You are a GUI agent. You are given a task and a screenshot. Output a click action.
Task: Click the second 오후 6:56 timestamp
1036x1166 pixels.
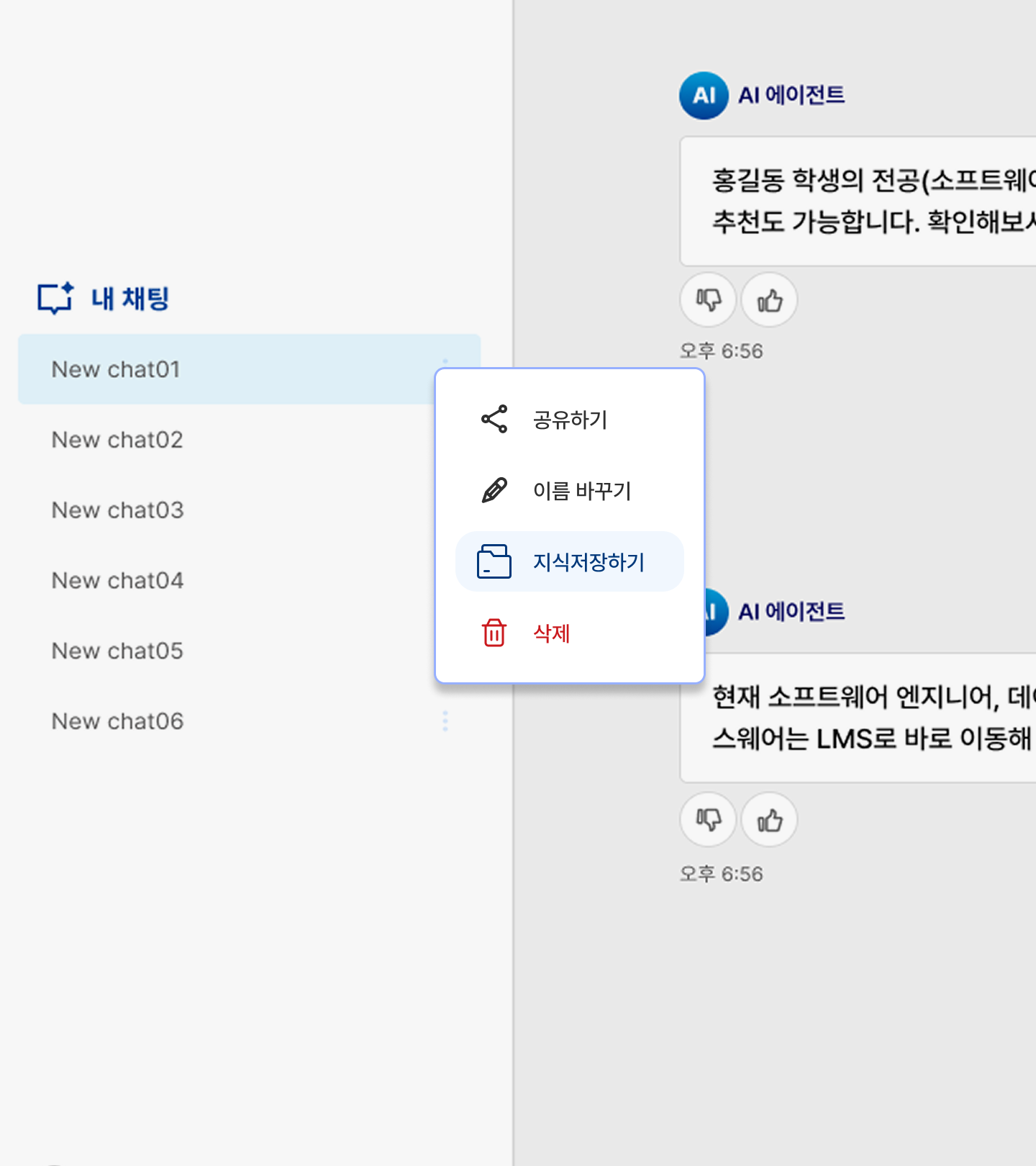click(722, 874)
